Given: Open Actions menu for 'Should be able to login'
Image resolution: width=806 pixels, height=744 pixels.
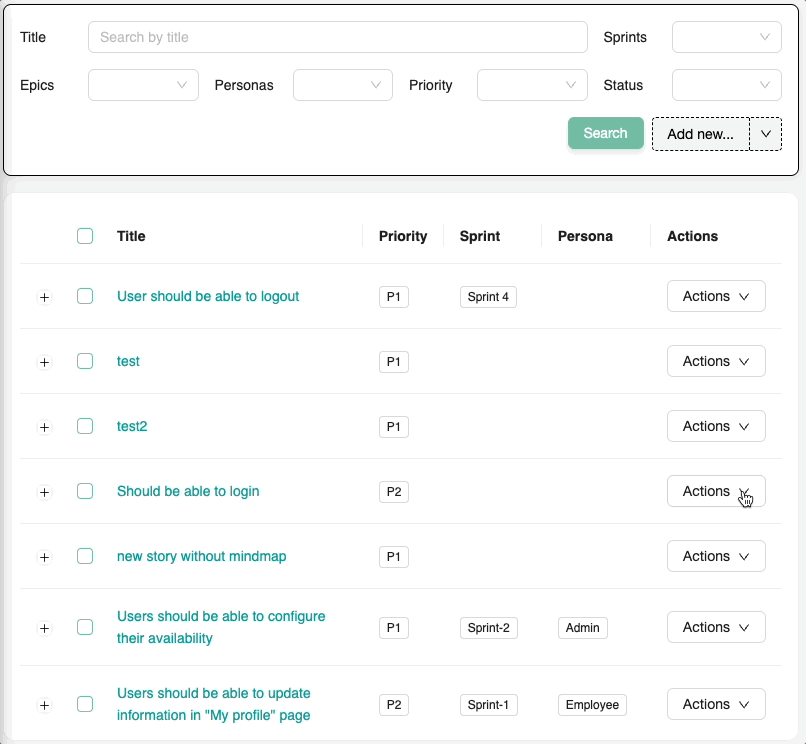Looking at the screenshot, I should click(x=715, y=491).
